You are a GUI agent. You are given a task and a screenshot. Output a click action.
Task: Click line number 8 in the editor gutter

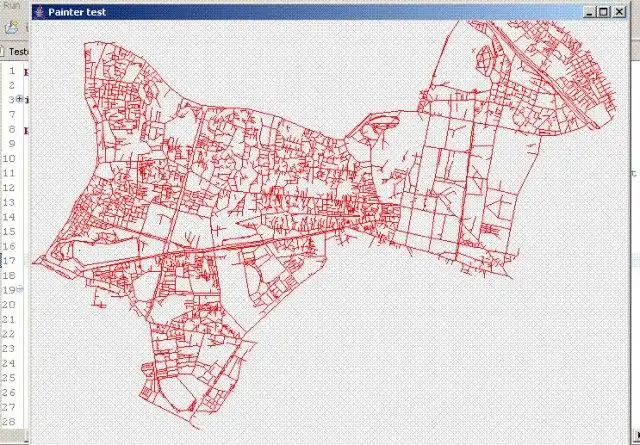(x=12, y=129)
